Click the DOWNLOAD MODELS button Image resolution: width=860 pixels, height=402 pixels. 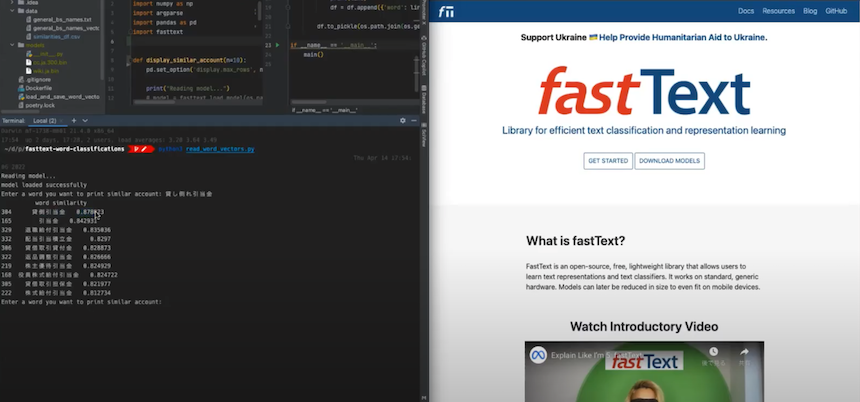click(669, 161)
